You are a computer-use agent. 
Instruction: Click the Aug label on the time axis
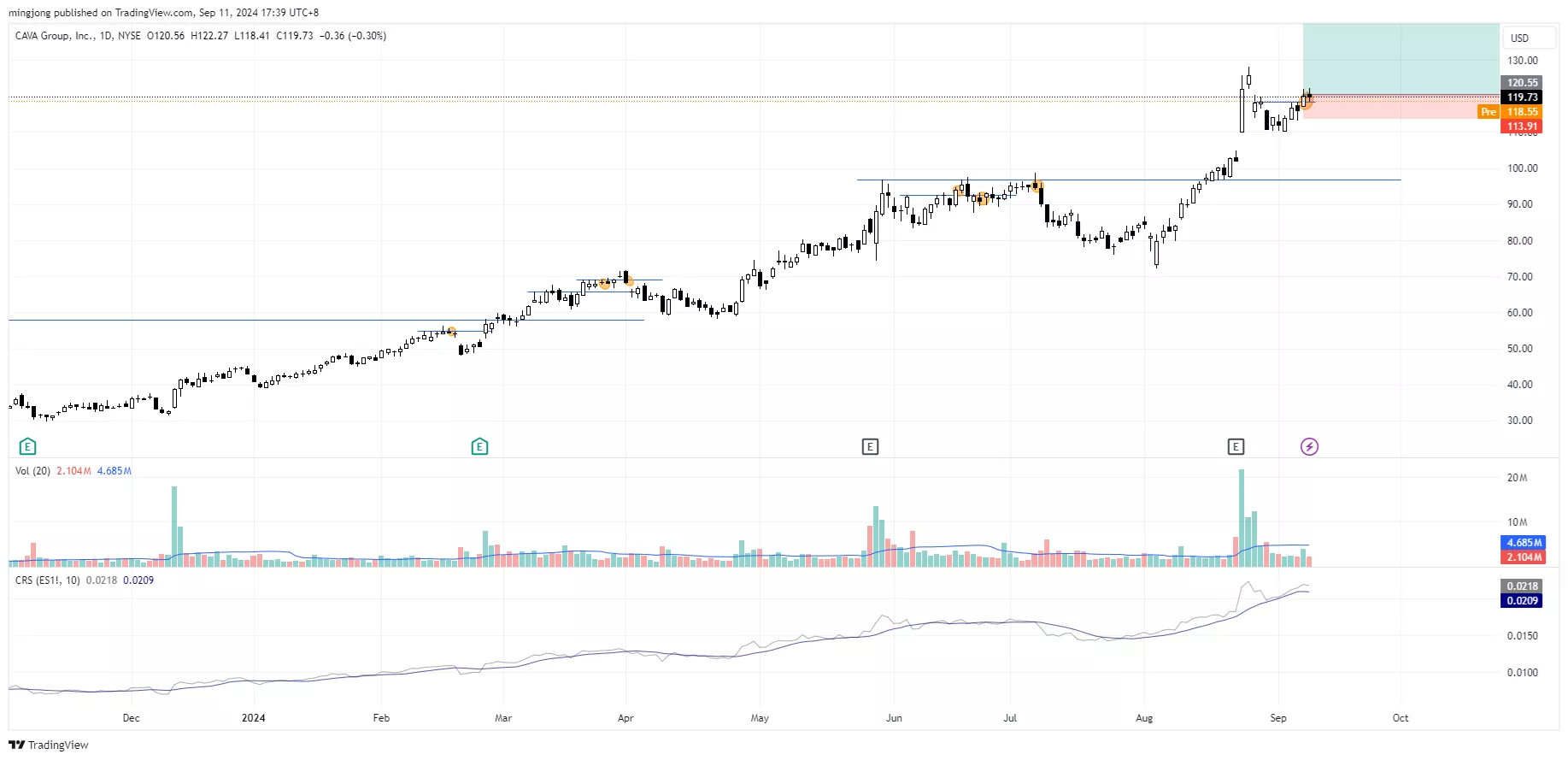click(x=1144, y=718)
